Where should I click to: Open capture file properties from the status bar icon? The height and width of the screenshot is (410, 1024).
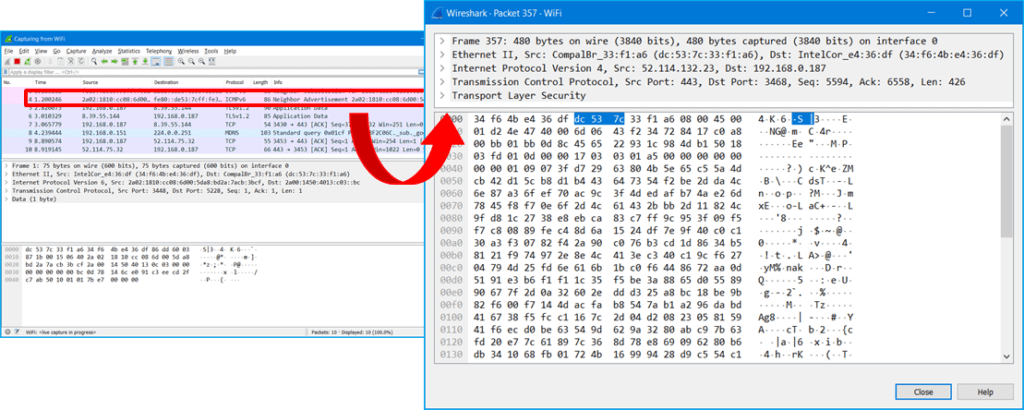point(16,332)
